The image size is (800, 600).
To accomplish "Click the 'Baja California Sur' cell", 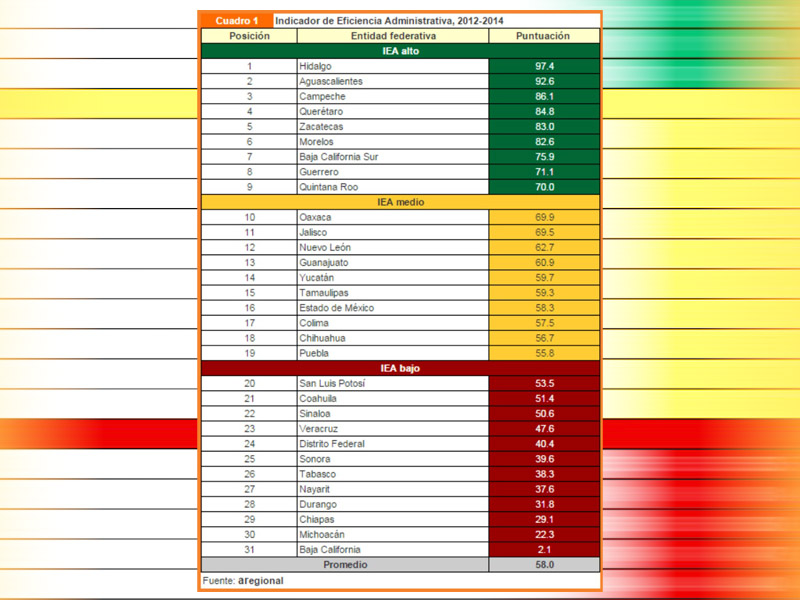I will (x=393, y=157).
